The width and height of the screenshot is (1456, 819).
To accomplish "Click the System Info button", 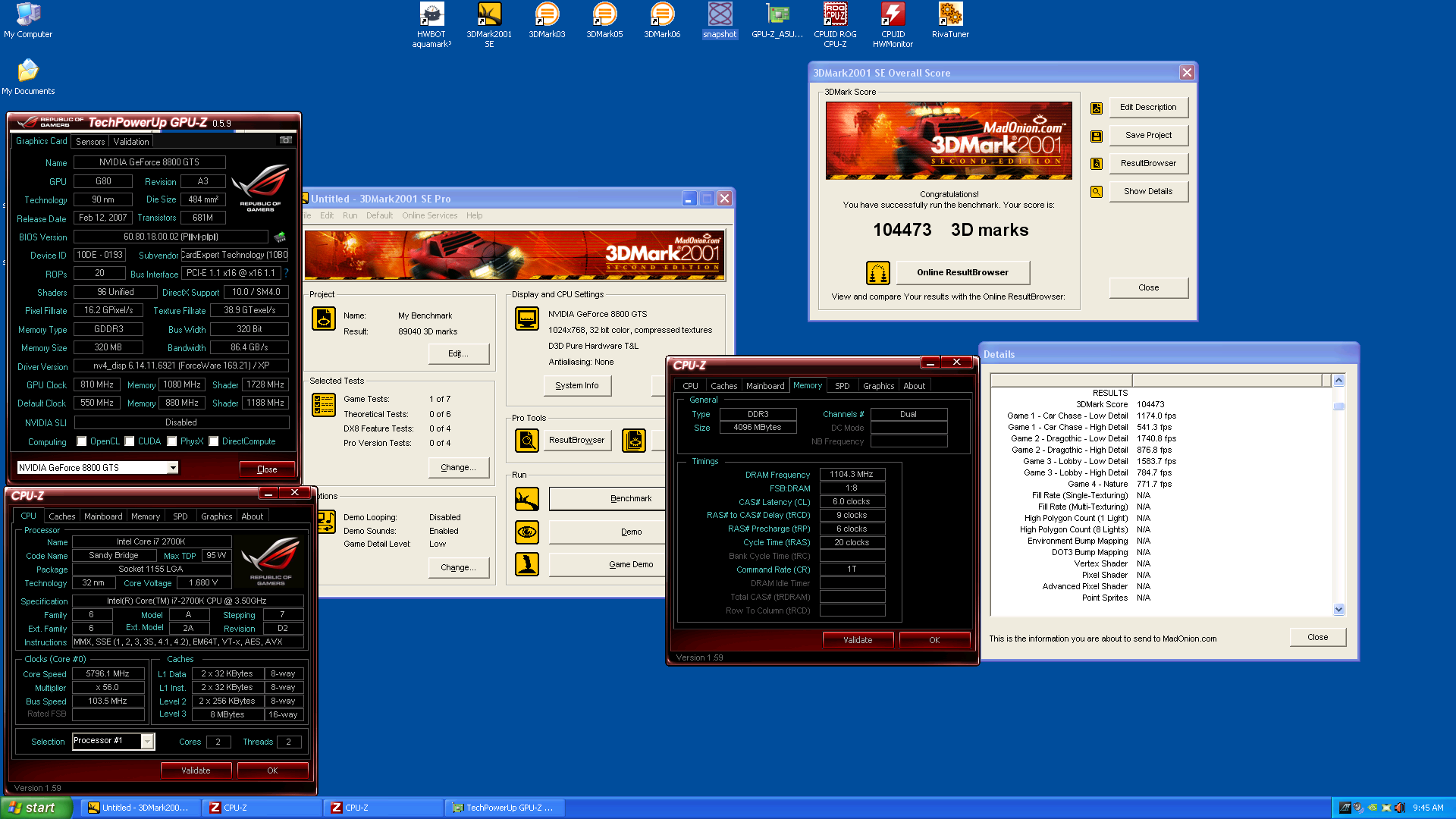I will (x=577, y=386).
